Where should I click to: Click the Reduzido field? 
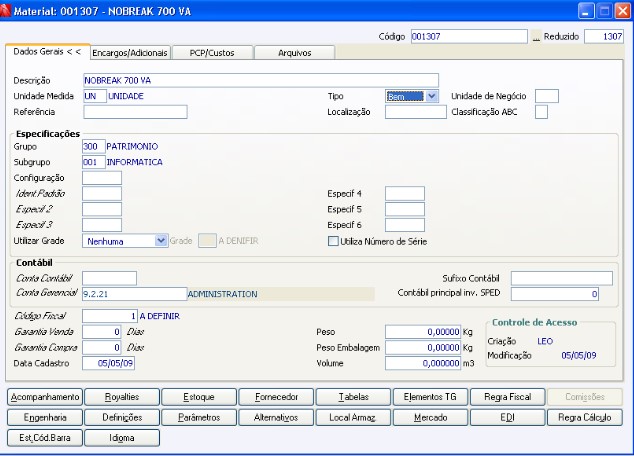pyautogui.click(x=604, y=36)
